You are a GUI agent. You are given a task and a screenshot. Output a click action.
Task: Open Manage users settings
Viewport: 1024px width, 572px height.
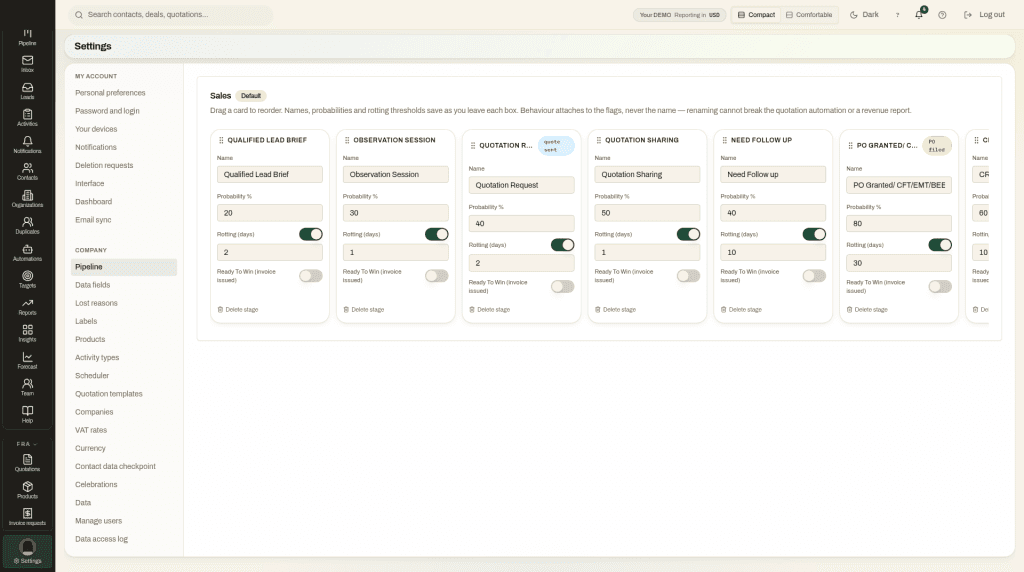[99, 521]
